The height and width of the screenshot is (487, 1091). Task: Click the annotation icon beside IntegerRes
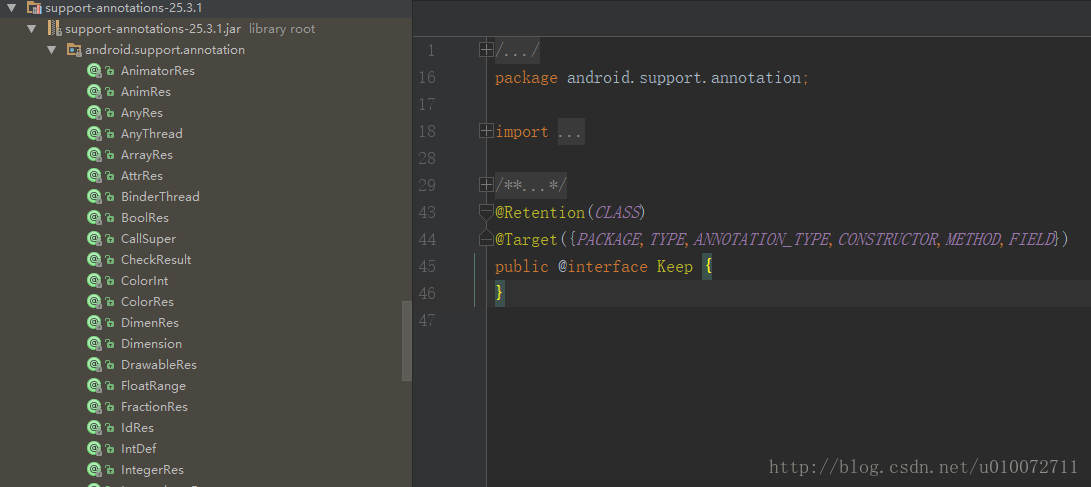point(94,470)
